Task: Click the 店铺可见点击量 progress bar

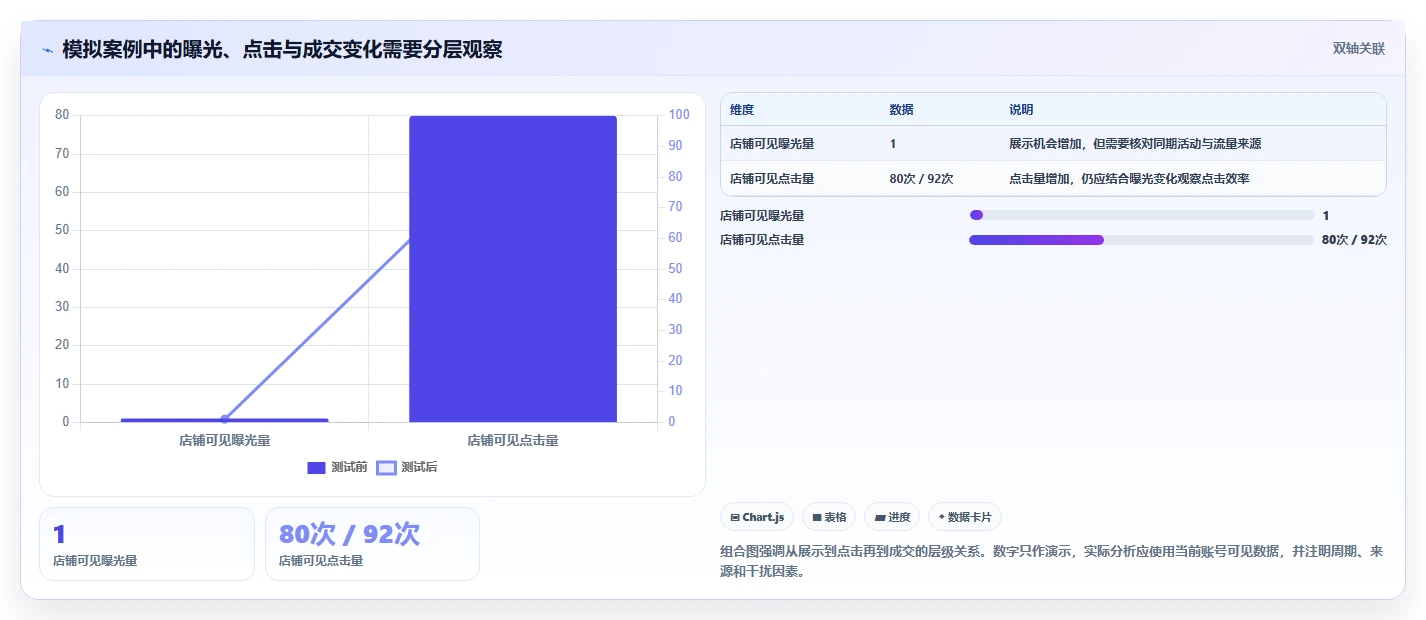Action: [1141, 239]
